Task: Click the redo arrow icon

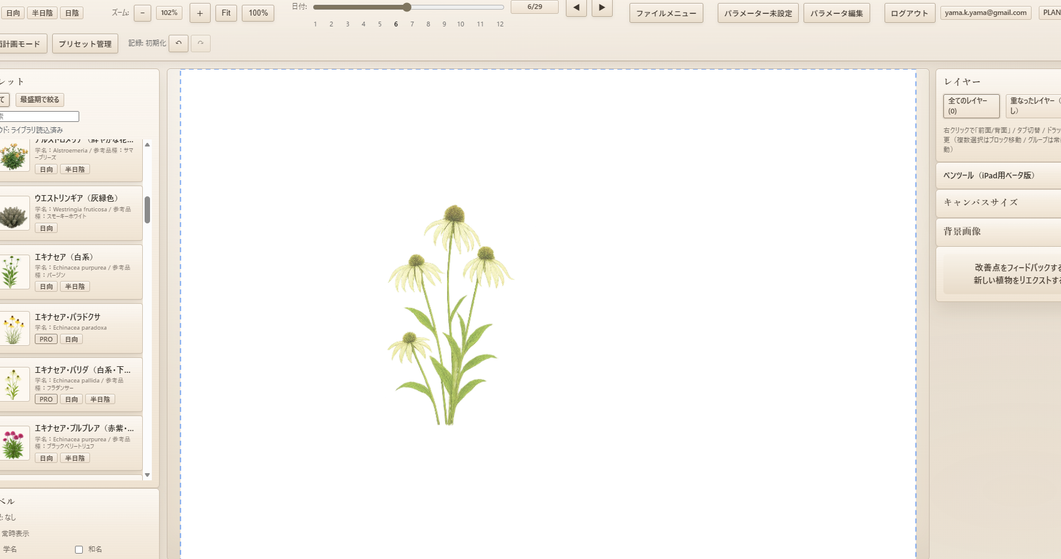Action: click(x=200, y=43)
